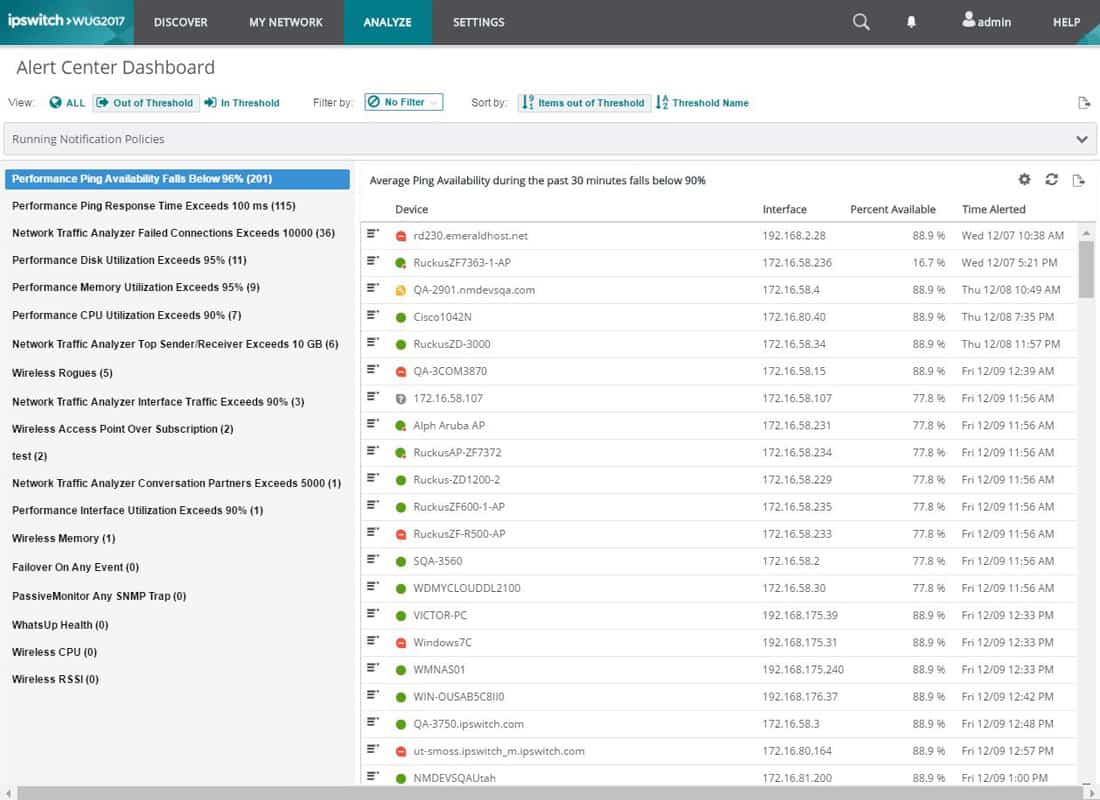Select the test (2) threshold
Screen dimensions: 1100x800
click(x=29, y=456)
